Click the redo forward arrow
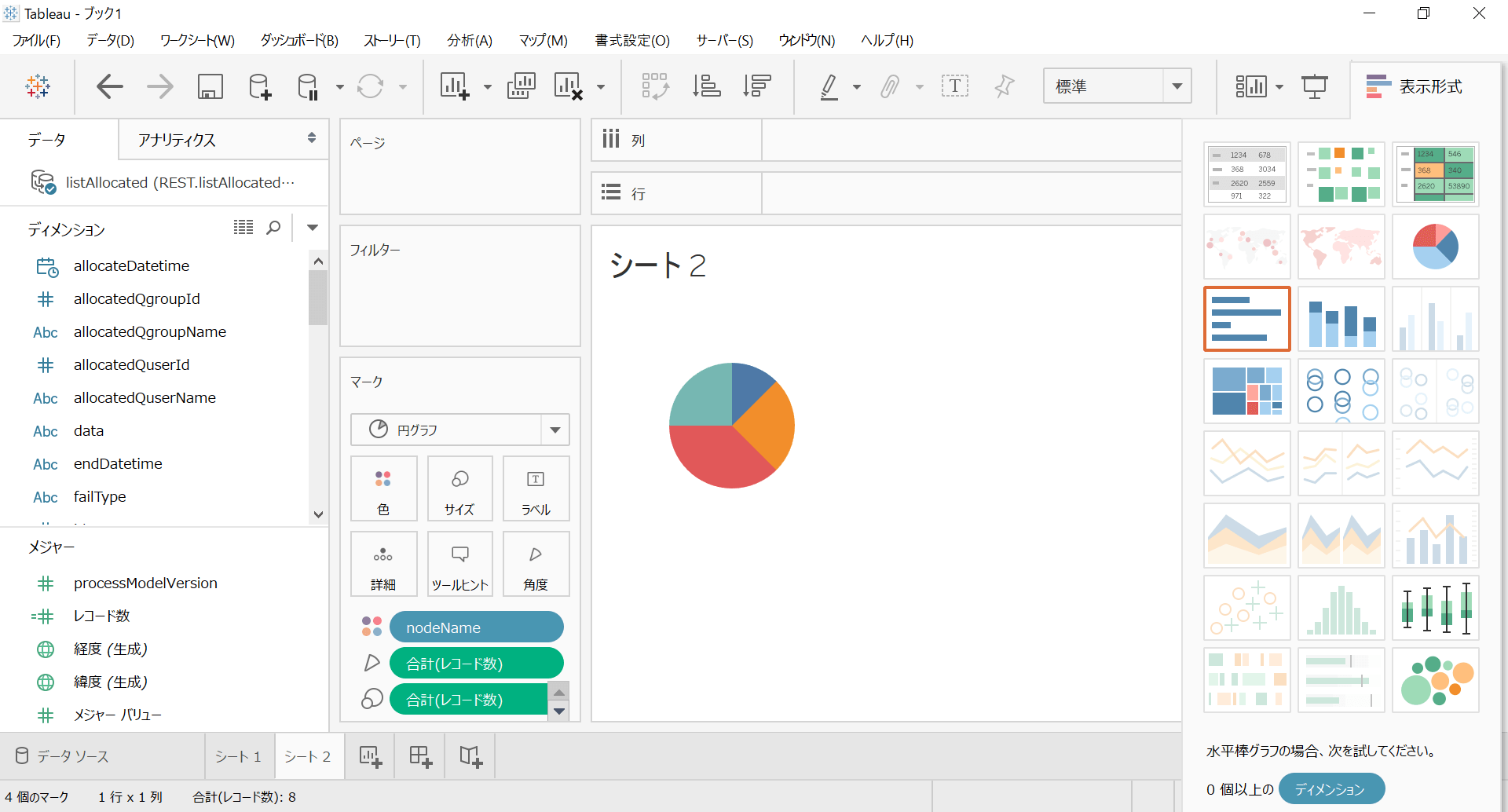 (x=160, y=86)
